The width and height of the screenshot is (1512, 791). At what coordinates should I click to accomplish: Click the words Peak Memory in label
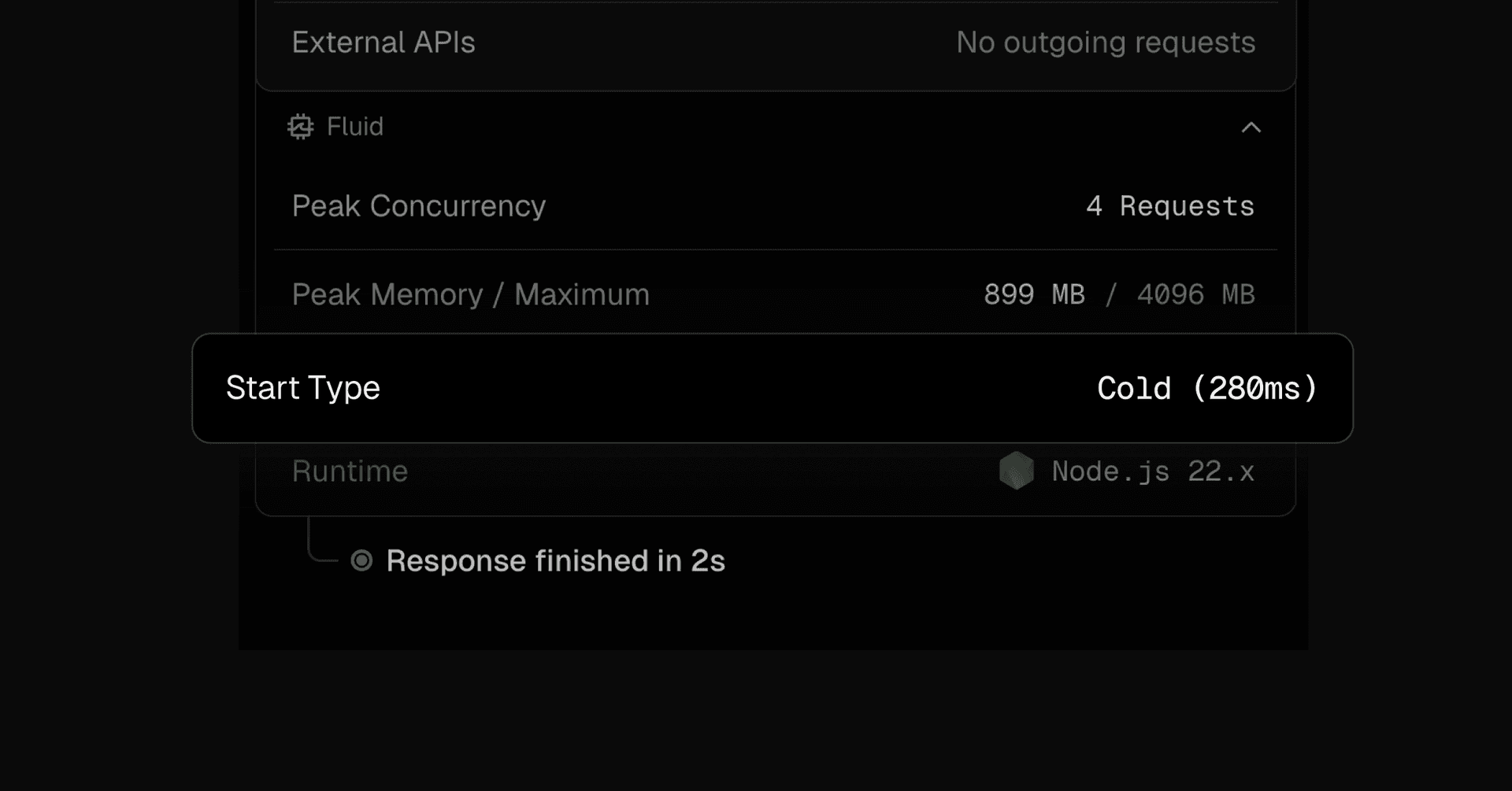coord(387,294)
